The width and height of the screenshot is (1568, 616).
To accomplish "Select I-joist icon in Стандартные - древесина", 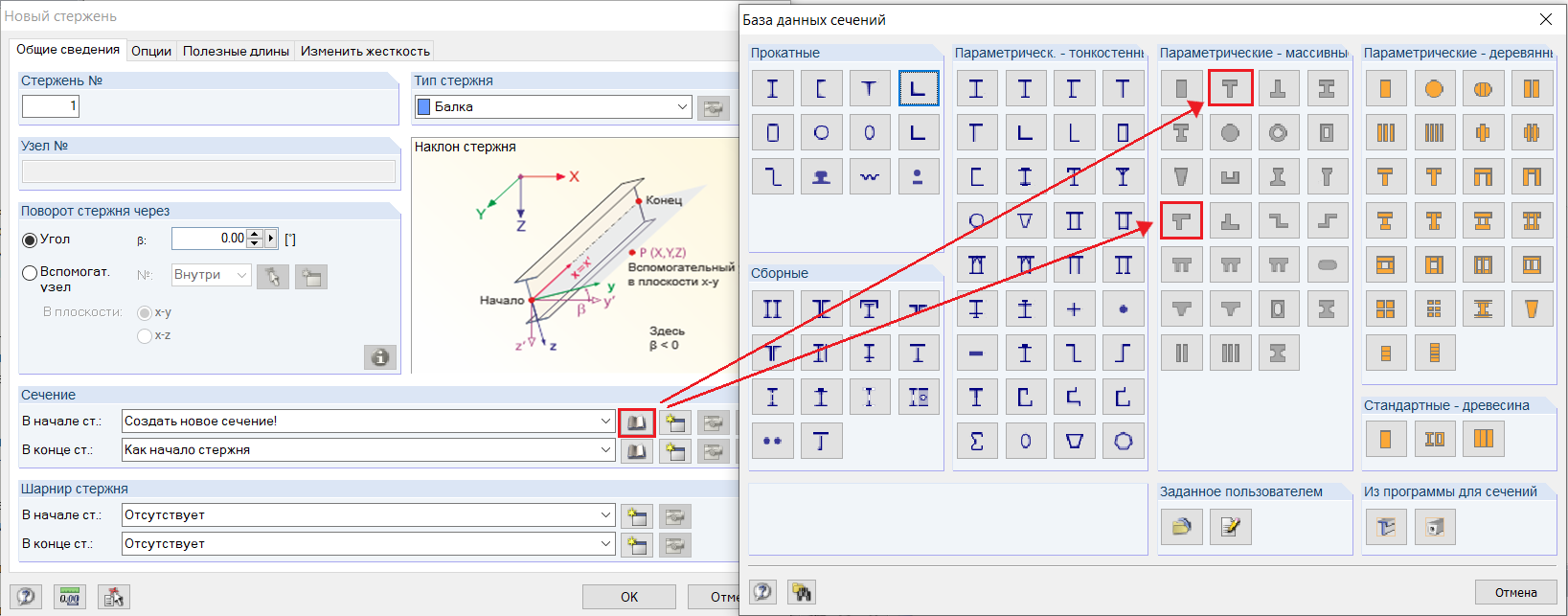I will [x=1434, y=440].
